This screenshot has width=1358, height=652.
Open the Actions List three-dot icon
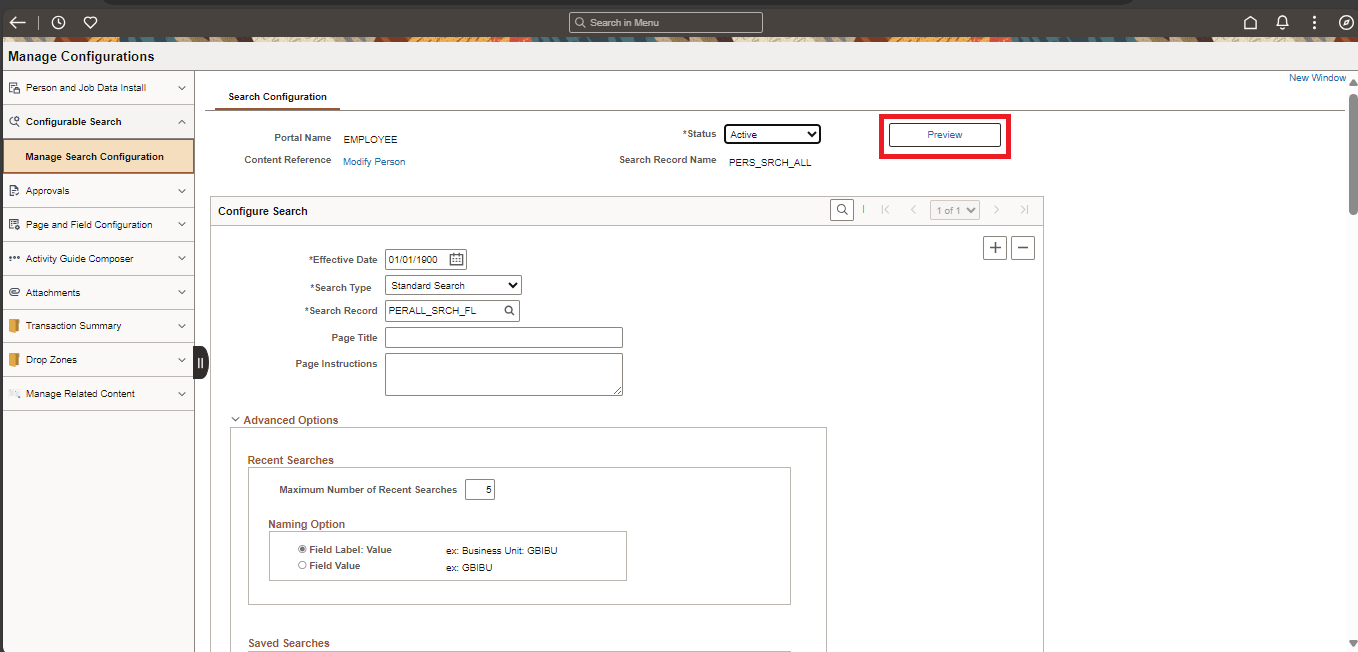1314,21
